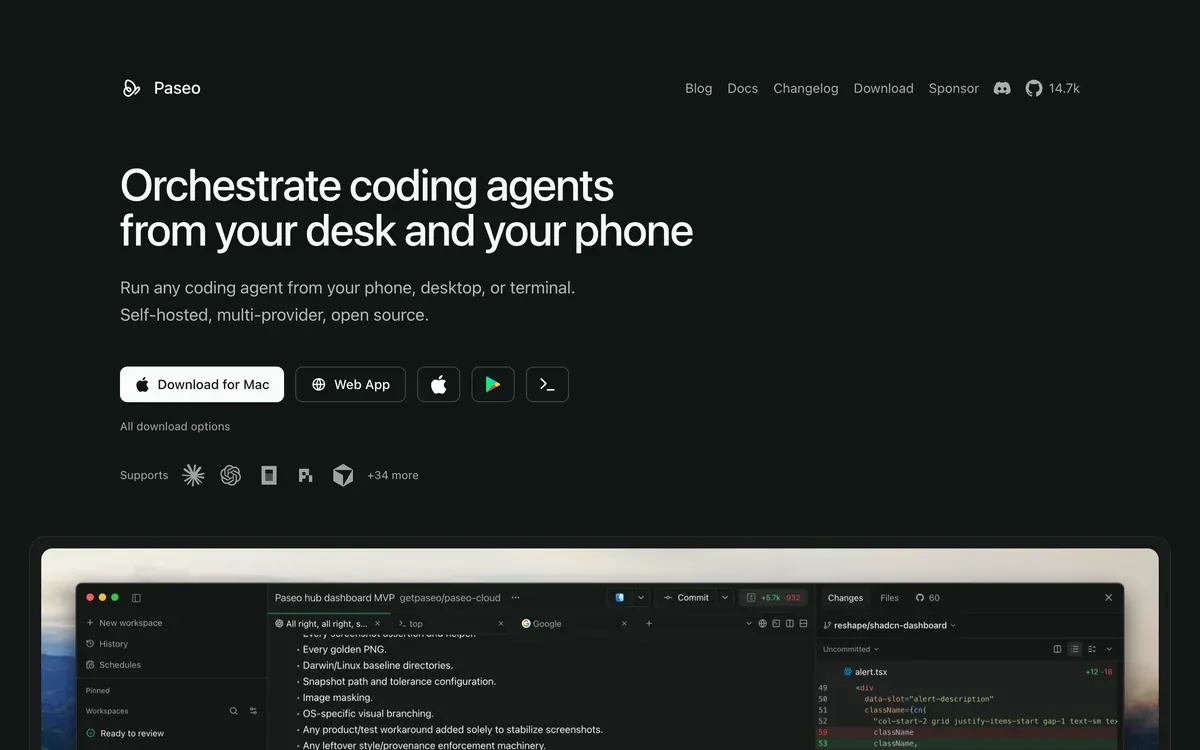1200x750 pixels.
Task: Click the cube icon under Supports
Action: point(343,475)
